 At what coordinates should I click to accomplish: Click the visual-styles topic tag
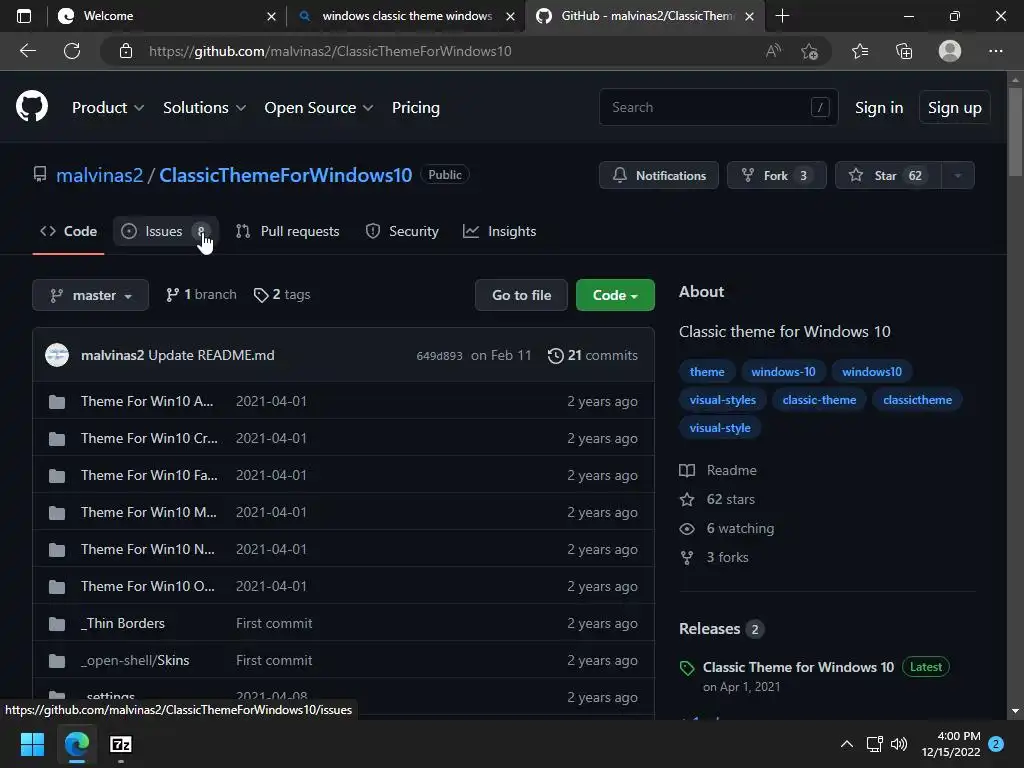coord(722,400)
